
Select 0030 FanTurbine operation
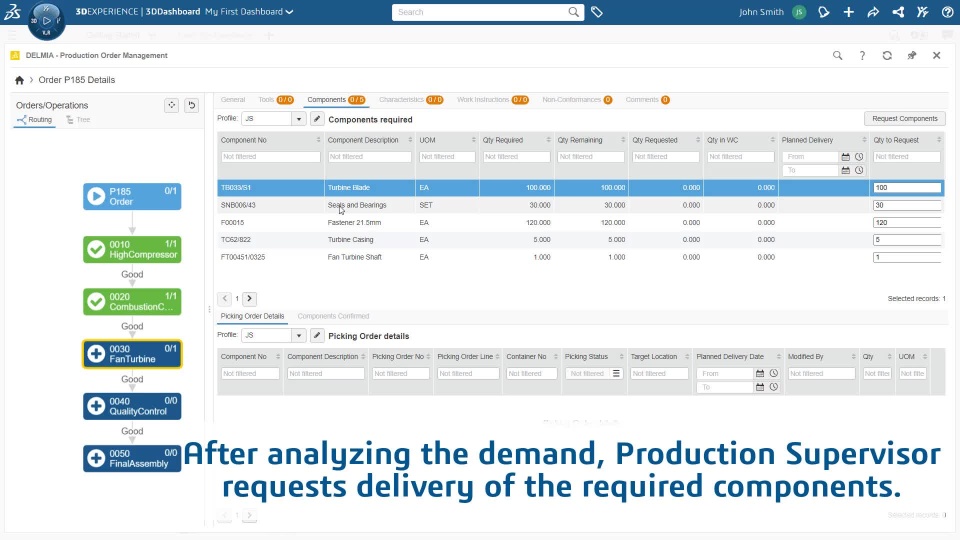point(132,354)
